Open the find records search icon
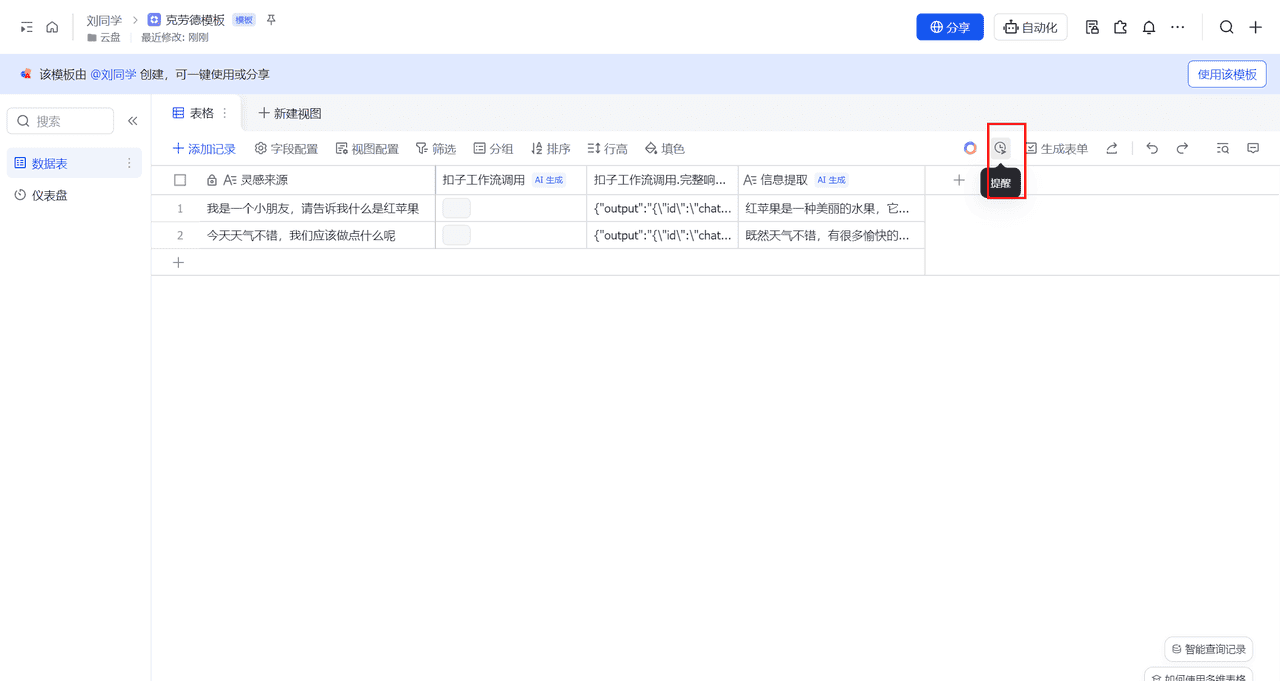 point(1222,147)
